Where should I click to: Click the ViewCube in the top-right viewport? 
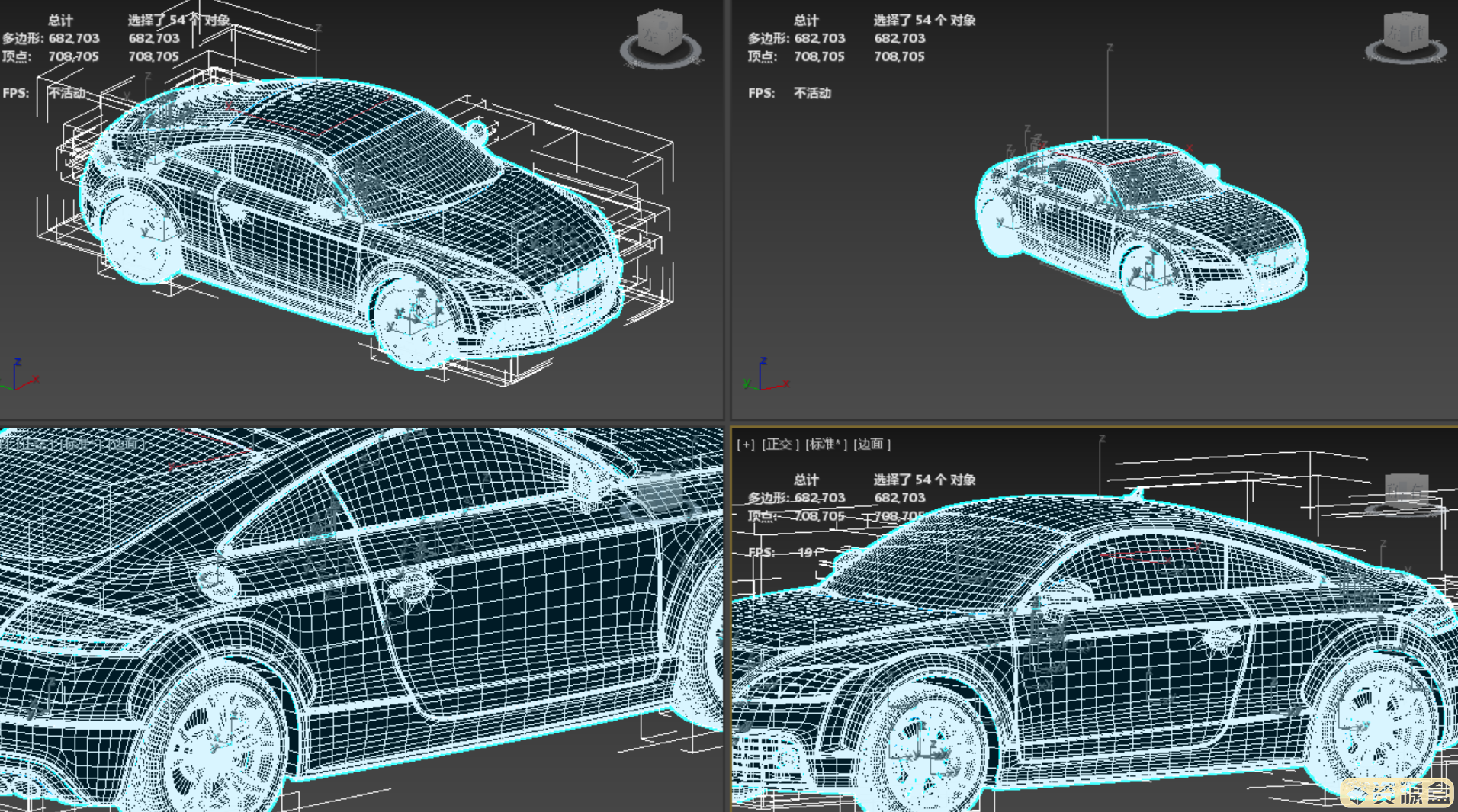1405,37
